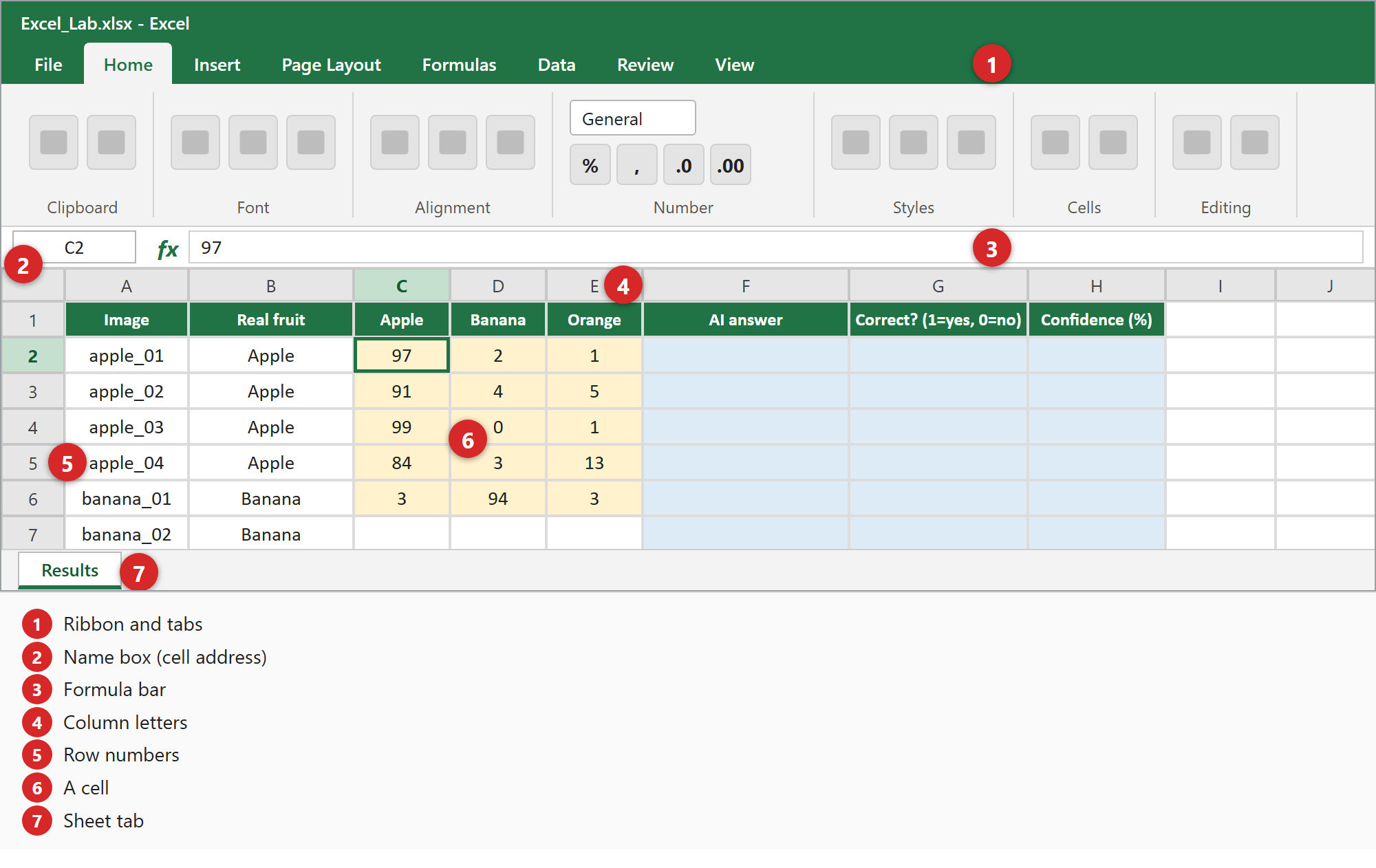Select the cell 'banana_01'
This screenshot has width=1376, height=868.
click(127, 499)
